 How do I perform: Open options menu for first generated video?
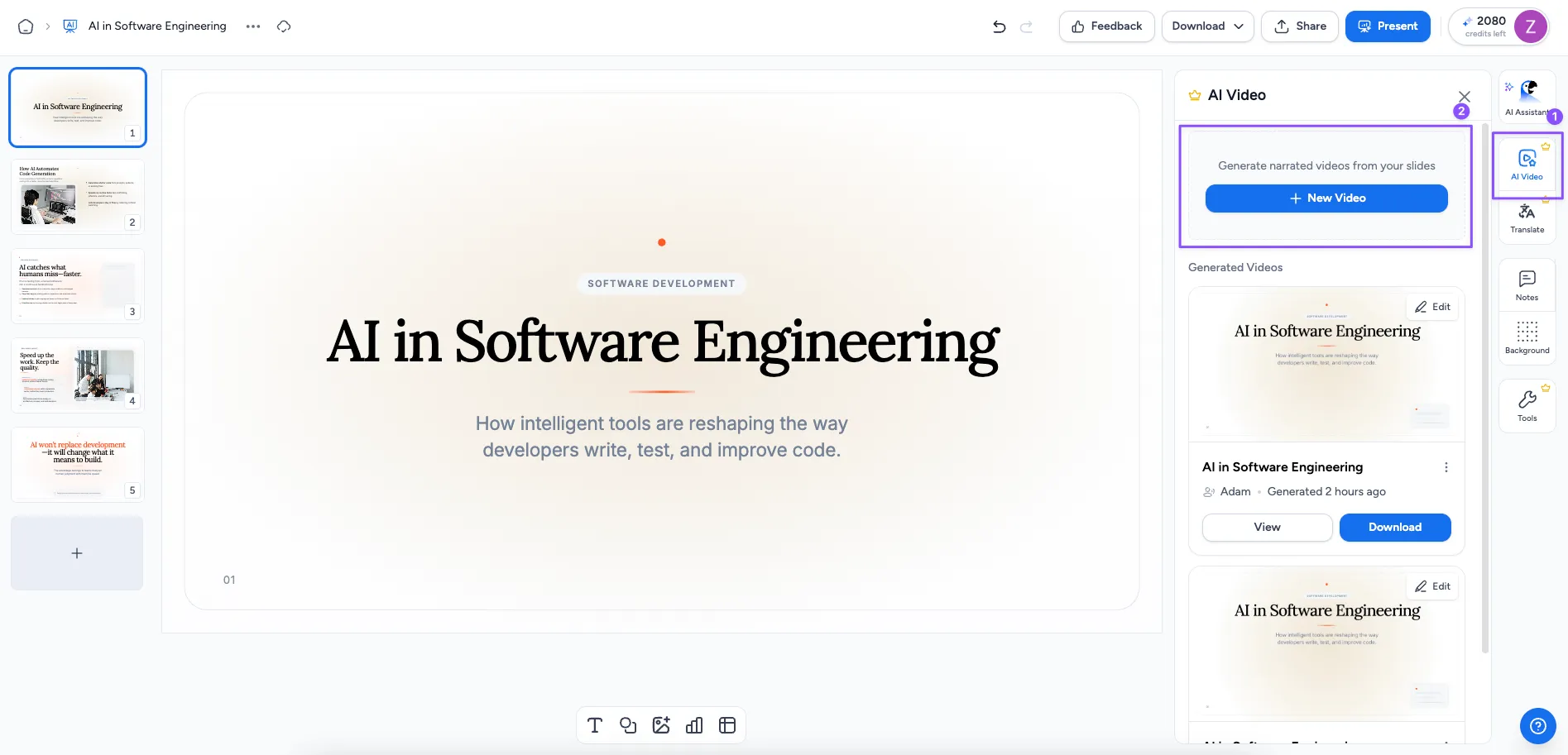click(x=1446, y=467)
